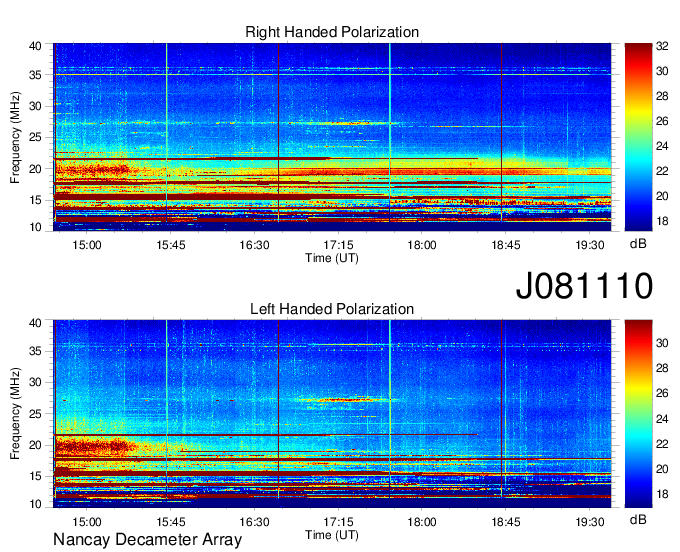Click Frequency (MHz) axis label of Left Handed plot
Image resolution: width=680 pixels, height=552 pixels.
(x=15, y=414)
